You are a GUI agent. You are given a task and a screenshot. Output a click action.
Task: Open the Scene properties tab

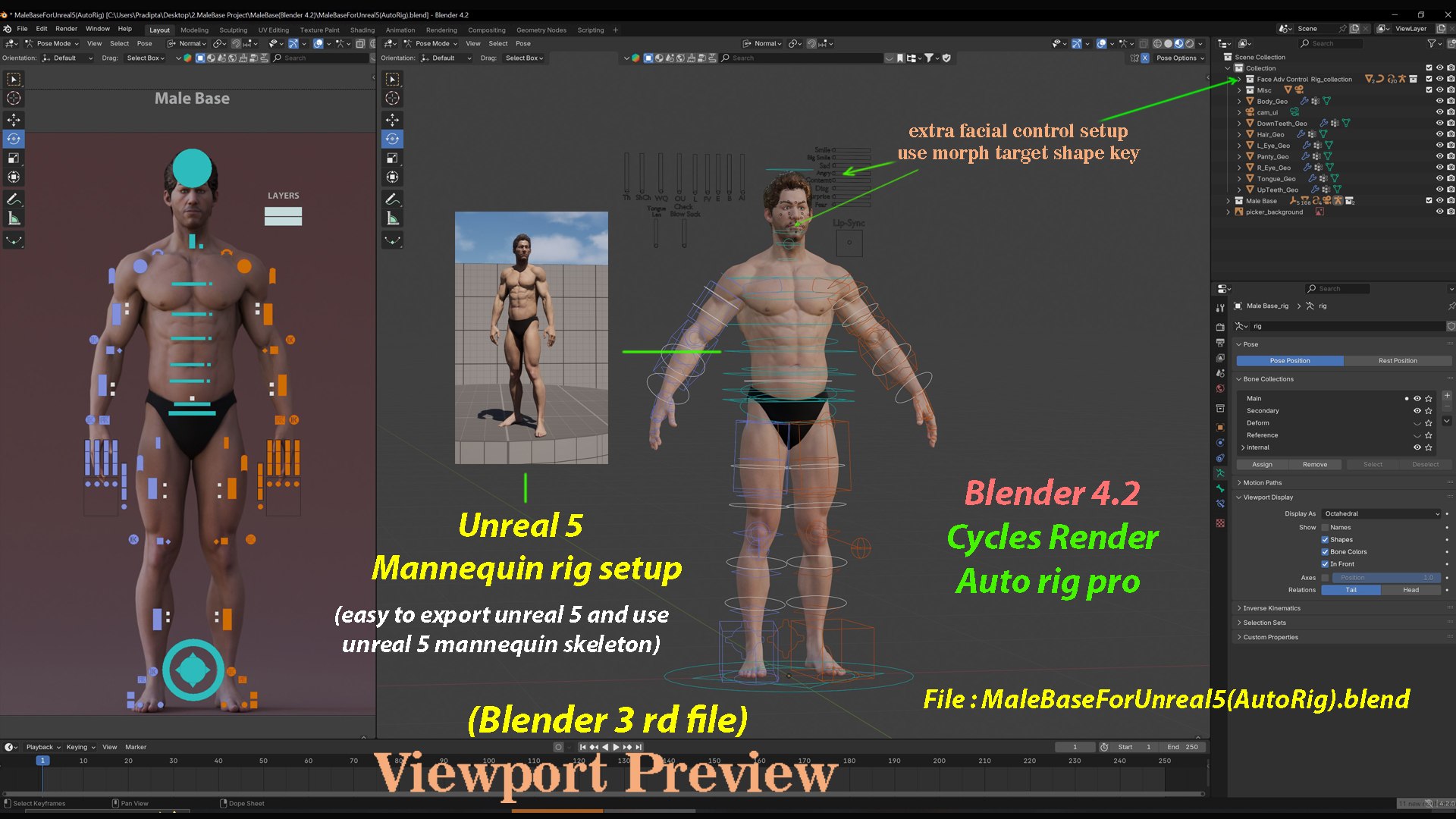point(1220,373)
